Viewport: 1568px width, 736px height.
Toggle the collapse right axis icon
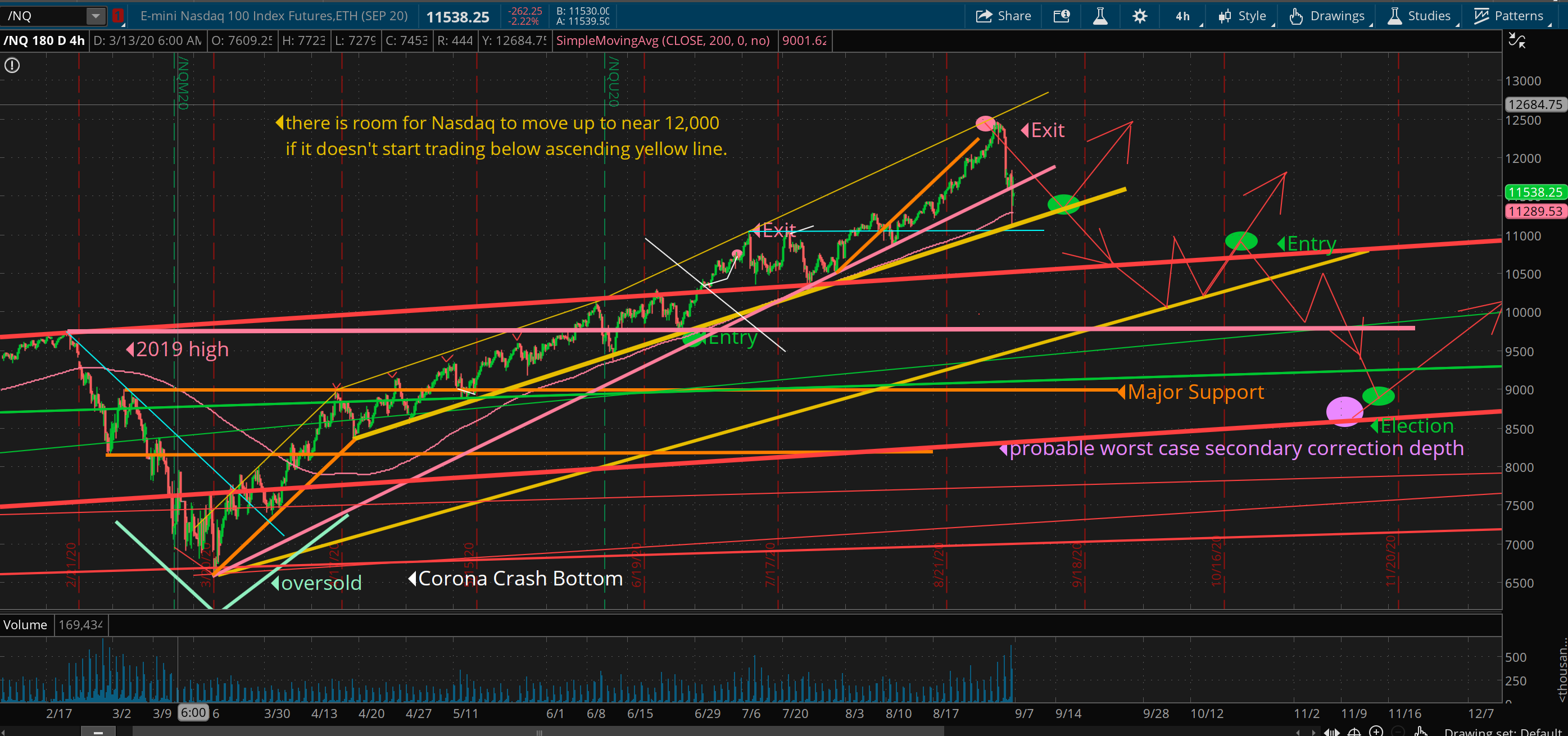pyautogui.click(x=1517, y=41)
